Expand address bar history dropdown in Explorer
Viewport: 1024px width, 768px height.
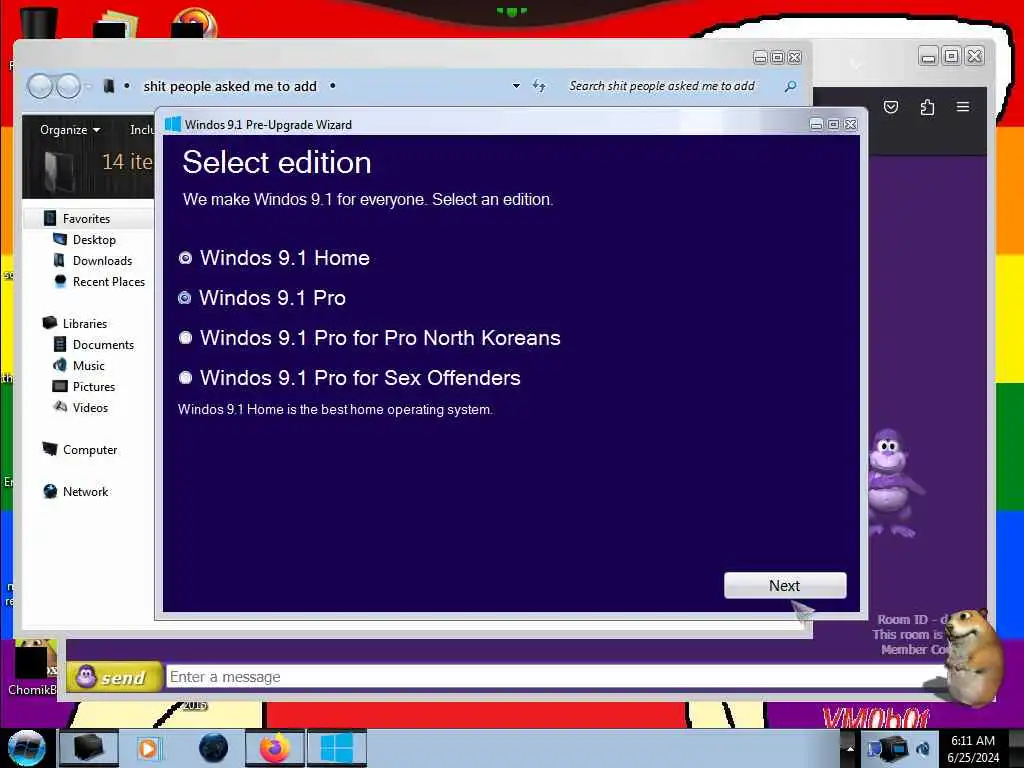tap(516, 86)
